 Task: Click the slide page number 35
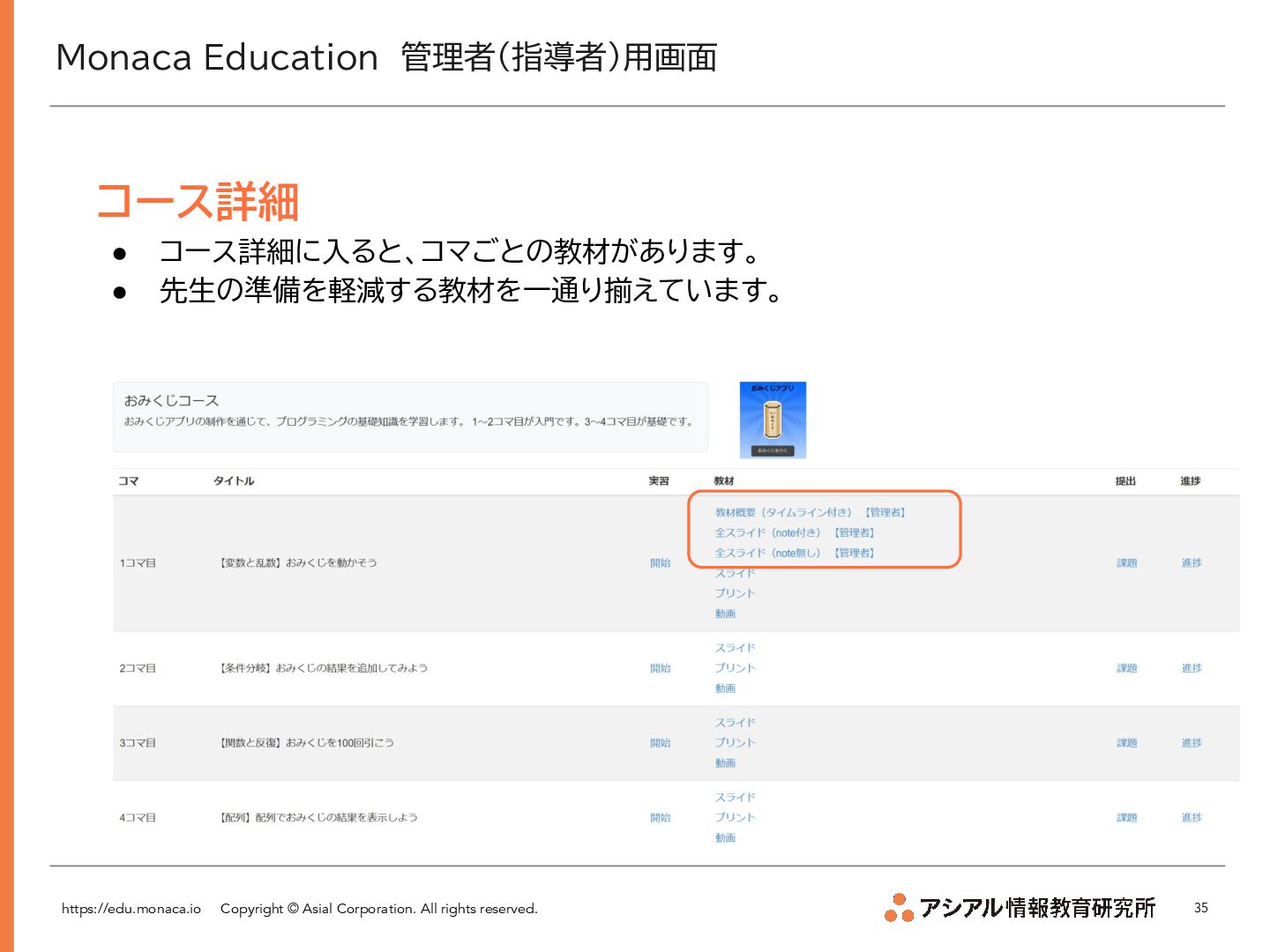pyautogui.click(x=1201, y=908)
